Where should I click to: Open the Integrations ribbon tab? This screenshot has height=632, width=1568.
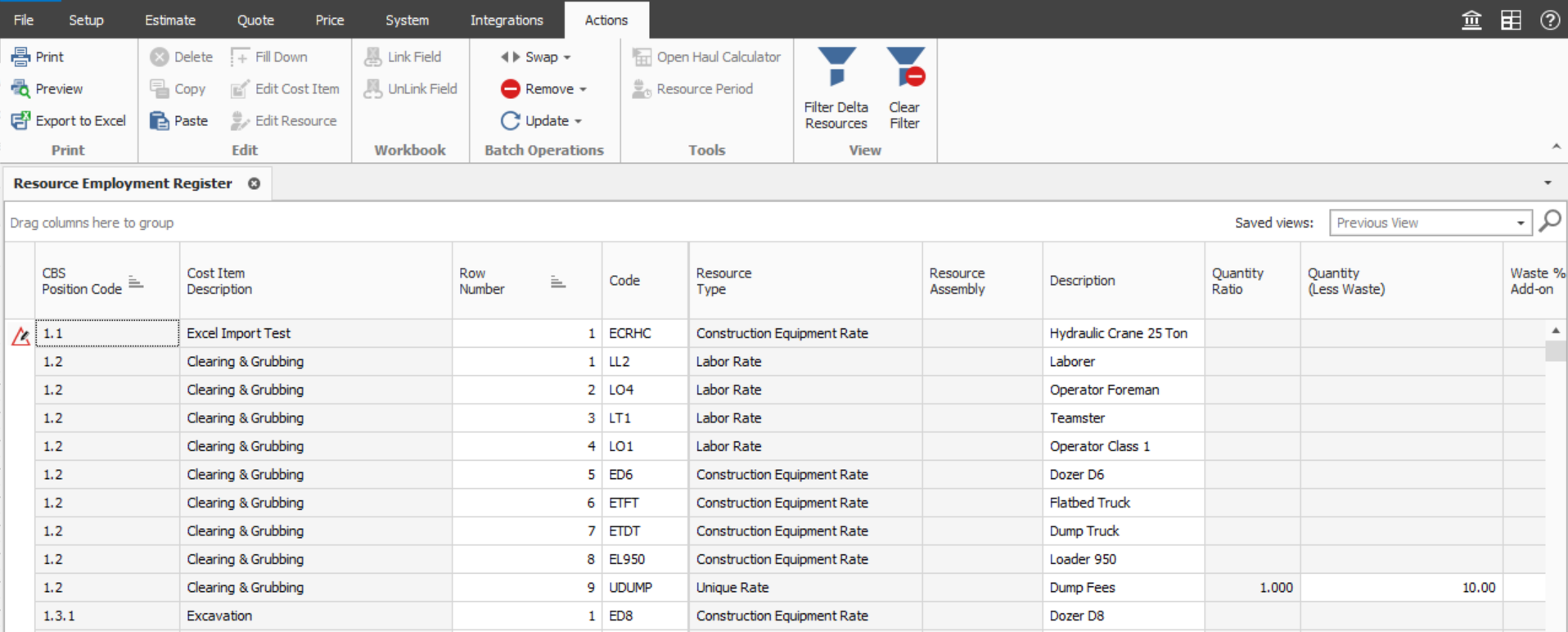click(506, 20)
